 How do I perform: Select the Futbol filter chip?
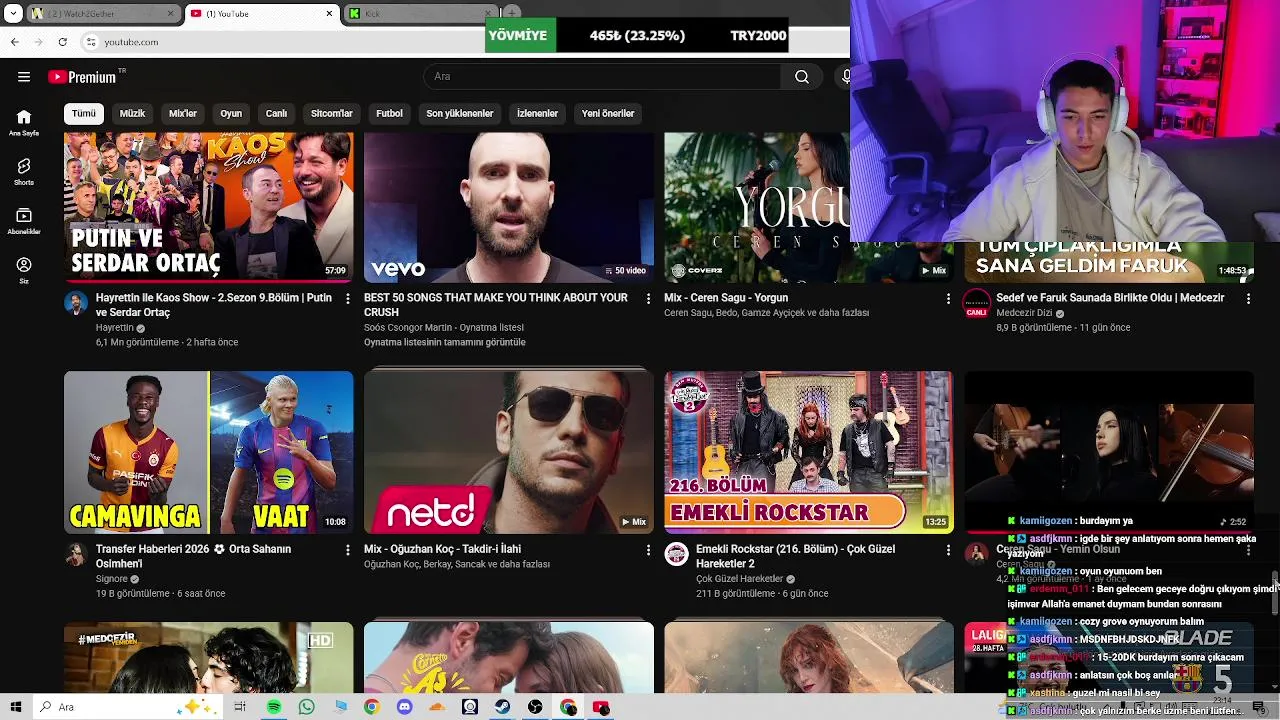coord(389,113)
